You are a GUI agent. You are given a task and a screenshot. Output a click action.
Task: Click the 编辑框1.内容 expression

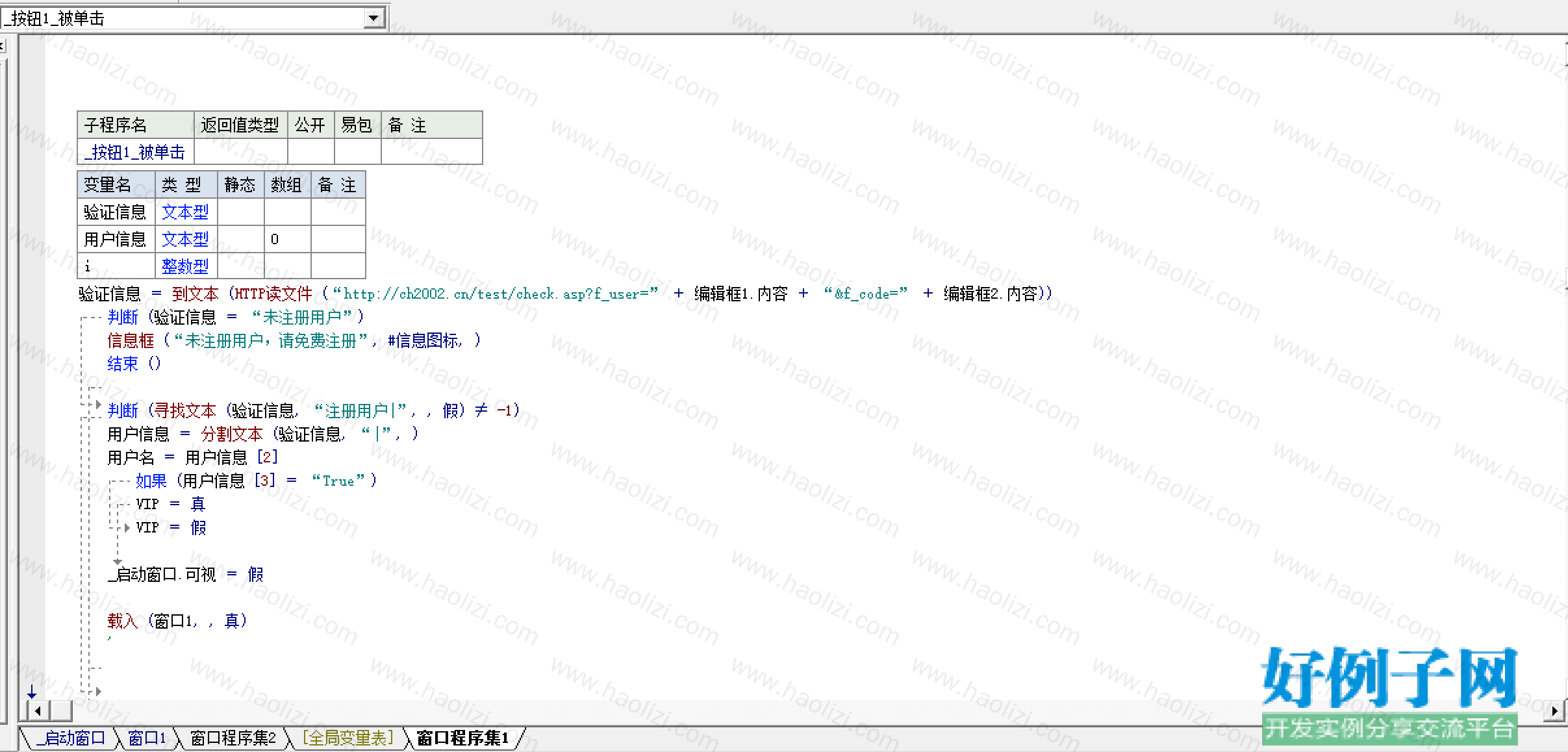(x=740, y=294)
